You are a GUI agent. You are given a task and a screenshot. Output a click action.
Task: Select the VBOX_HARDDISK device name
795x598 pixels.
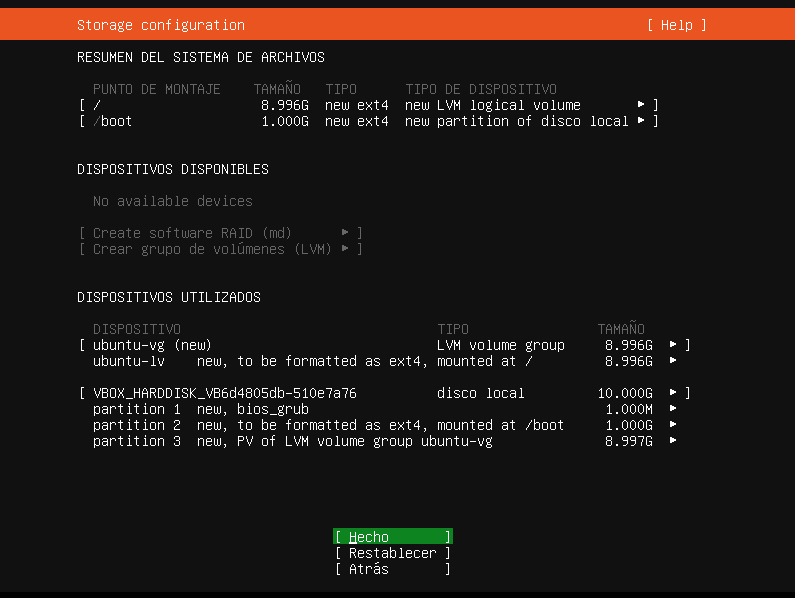pyautogui.click(x=224, y=393)
